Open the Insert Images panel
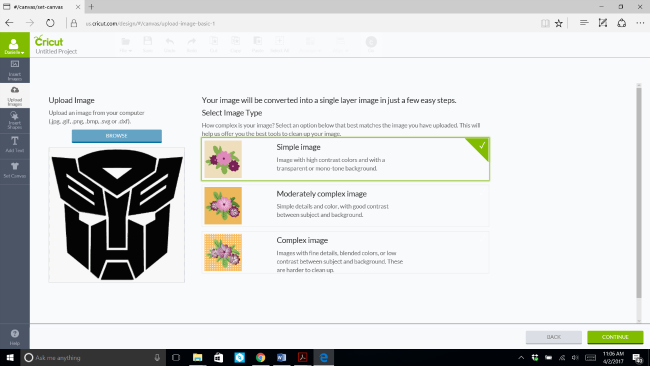This screenshot has height=366, width=650. (x=15, y=70)
